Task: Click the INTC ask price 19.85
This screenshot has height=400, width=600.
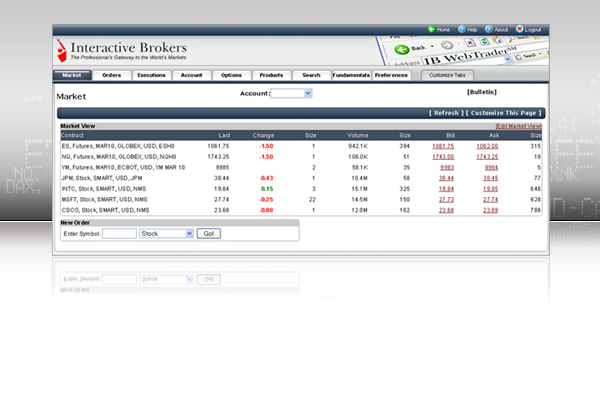Action: 490,189
